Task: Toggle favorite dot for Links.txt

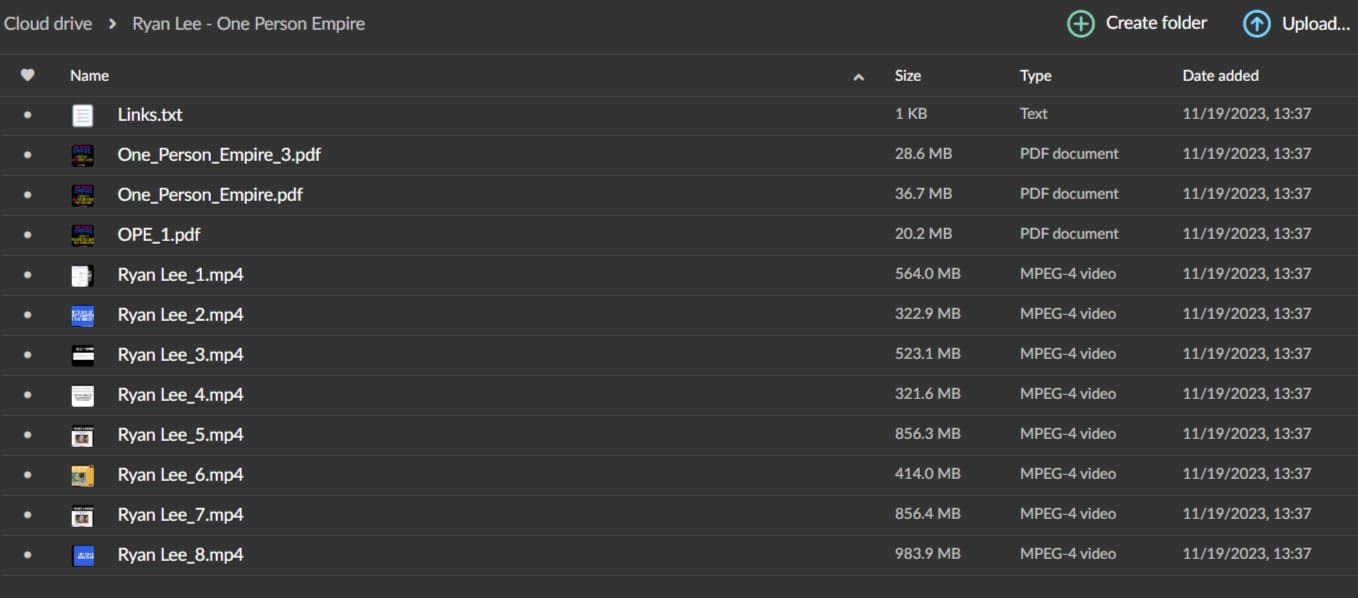Action: [27, 115]
